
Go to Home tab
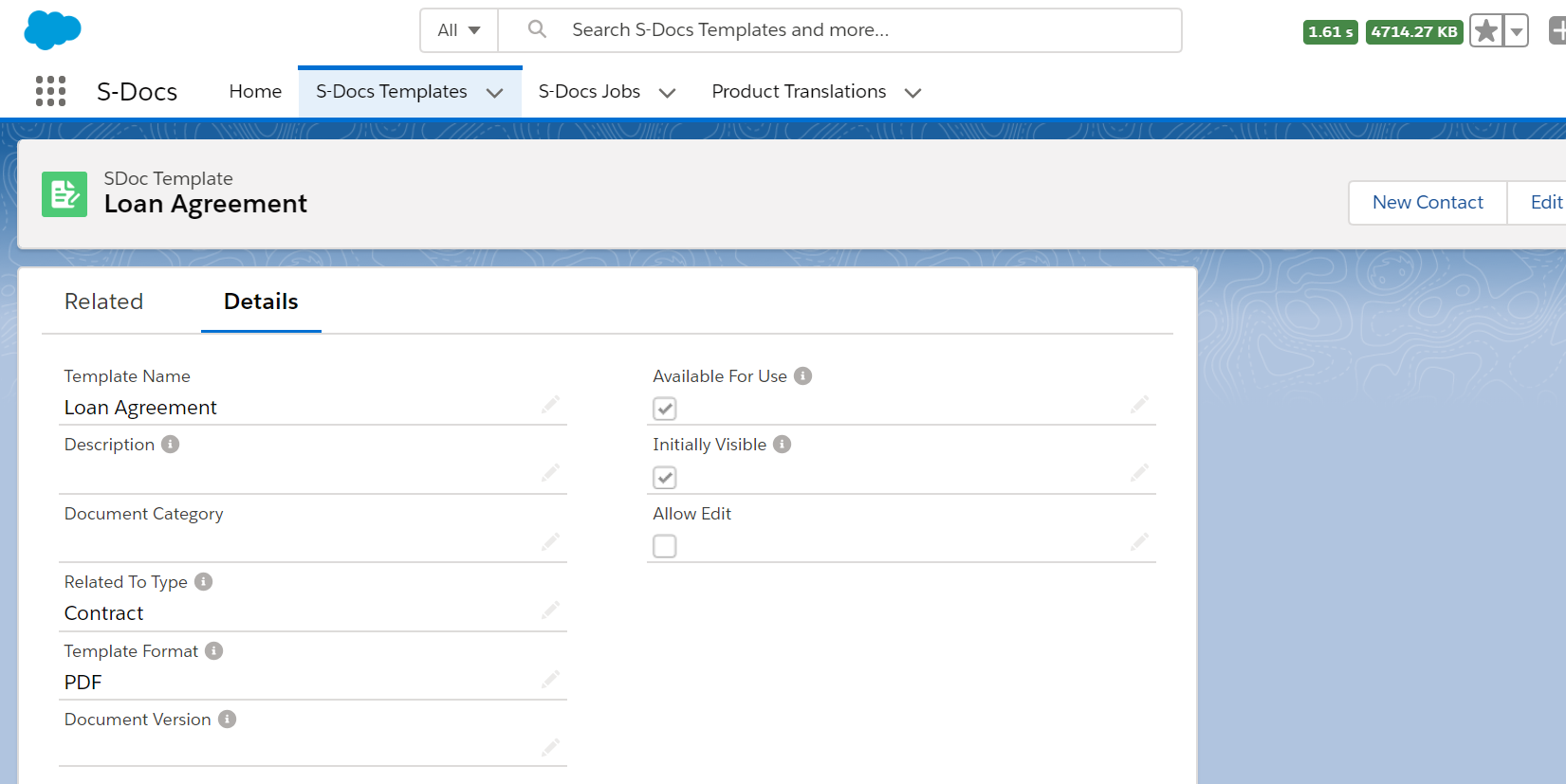[x=255, y=91]
